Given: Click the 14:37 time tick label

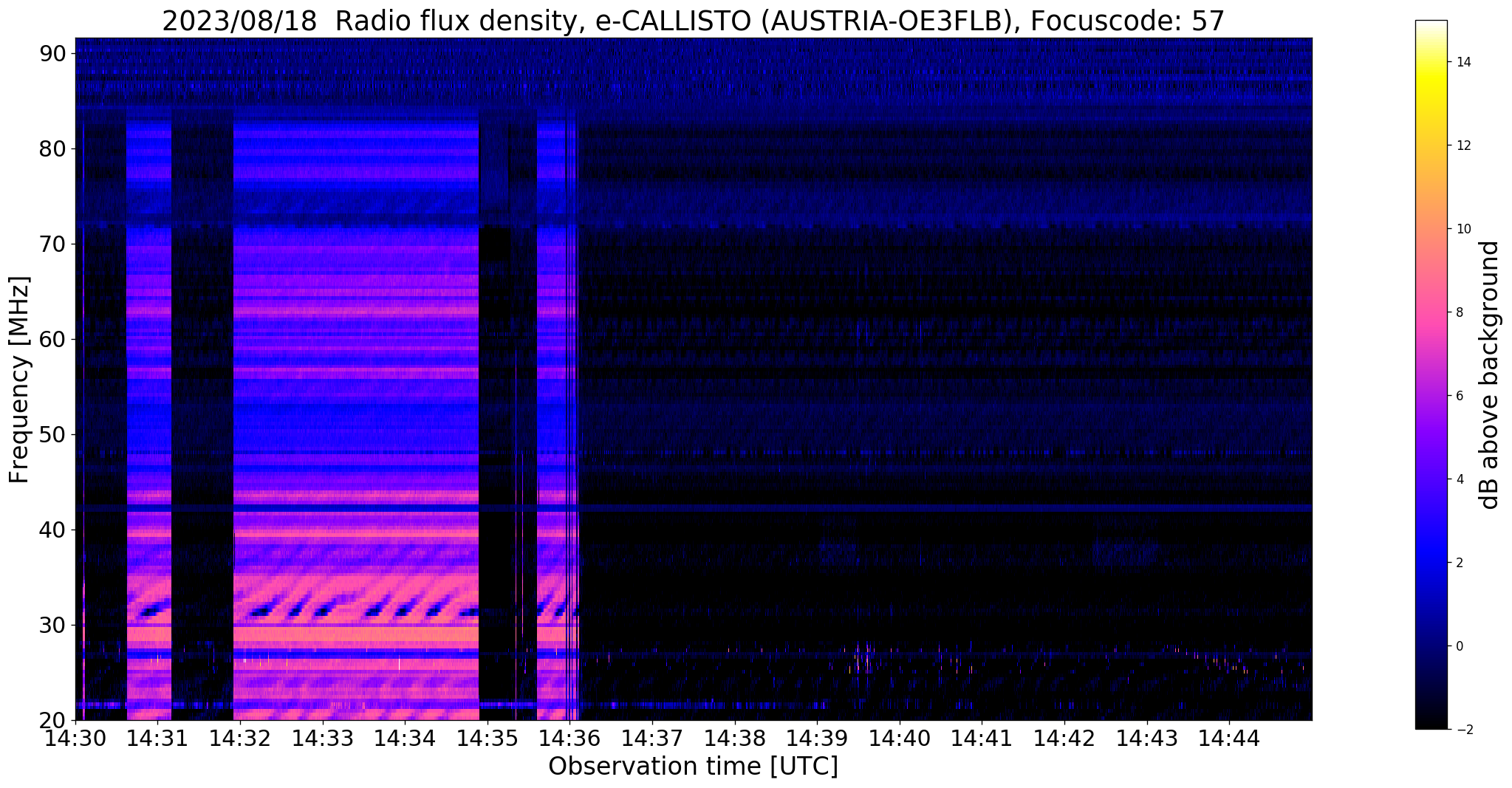Looking at the screenshot, I should (x=652, y=738).
